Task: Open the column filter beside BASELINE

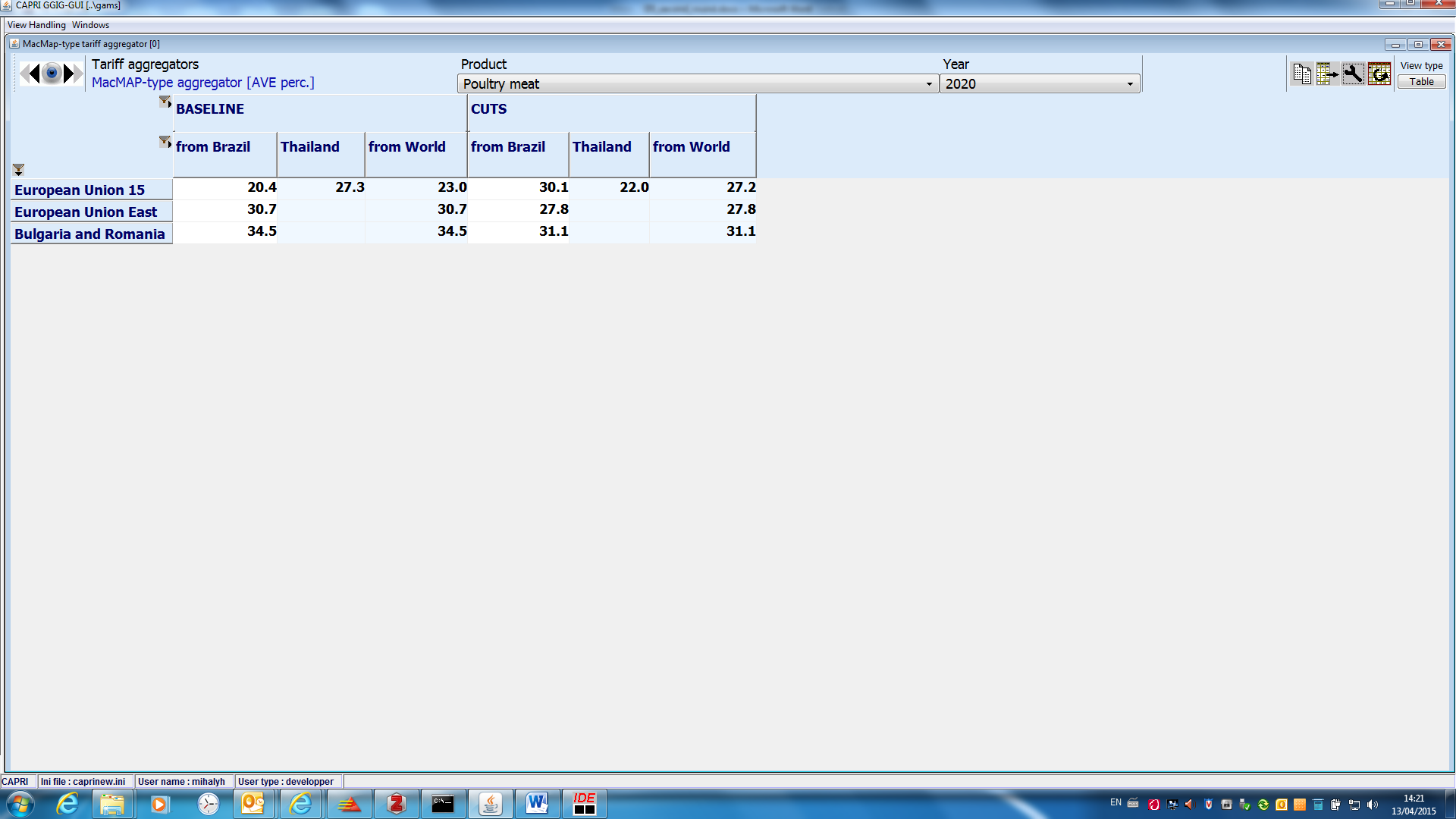Action: (165, 101)
